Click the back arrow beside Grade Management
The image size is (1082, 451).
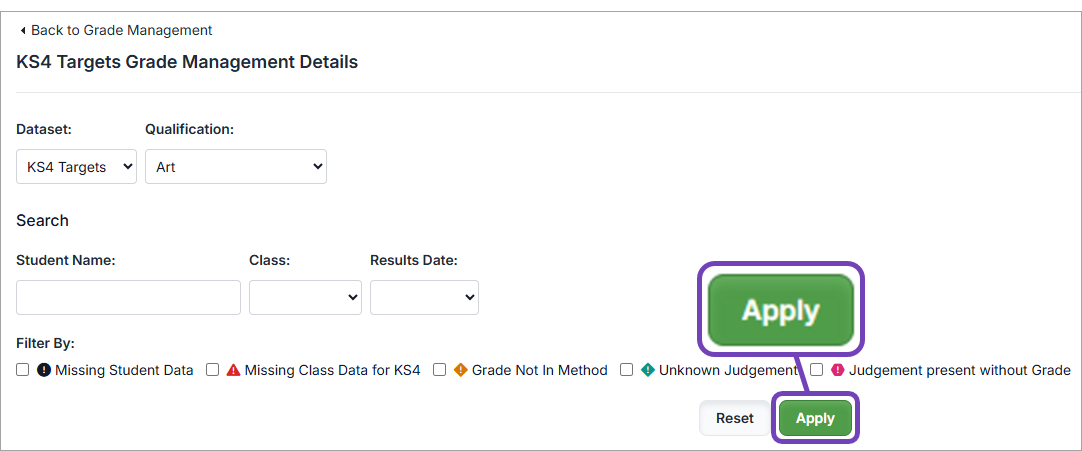[23, 31]
